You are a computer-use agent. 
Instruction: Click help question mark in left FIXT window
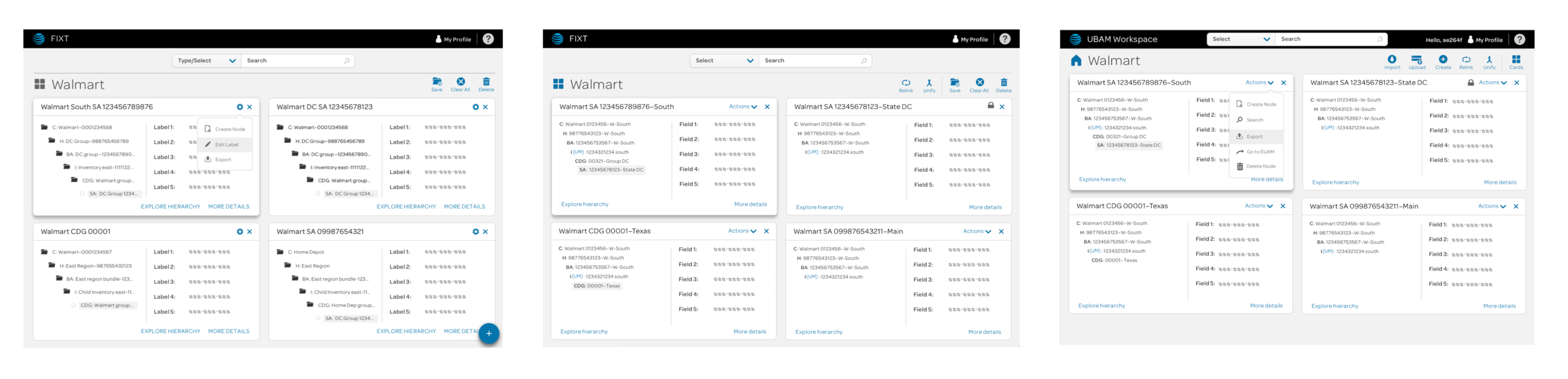(488, 39)
